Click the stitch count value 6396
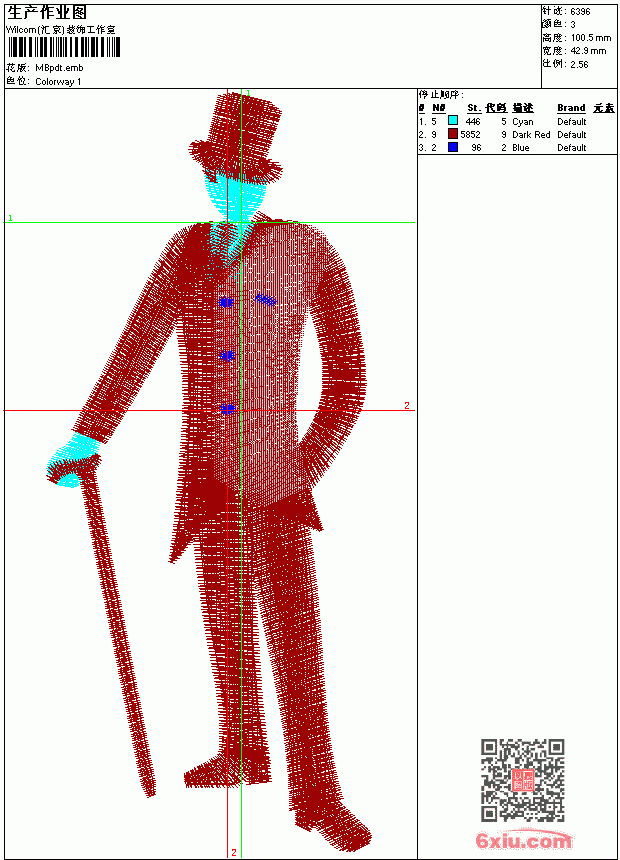620x860 pixels. [x=580, y=12]
